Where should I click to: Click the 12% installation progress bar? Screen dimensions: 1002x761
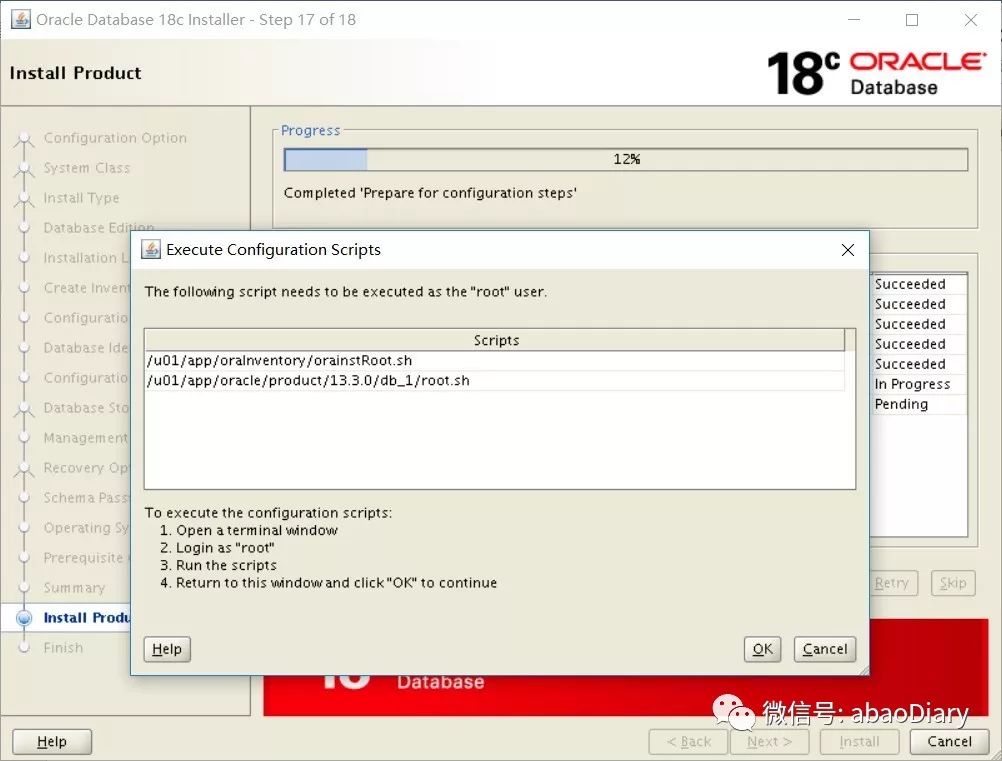click(x=626, y=159)
